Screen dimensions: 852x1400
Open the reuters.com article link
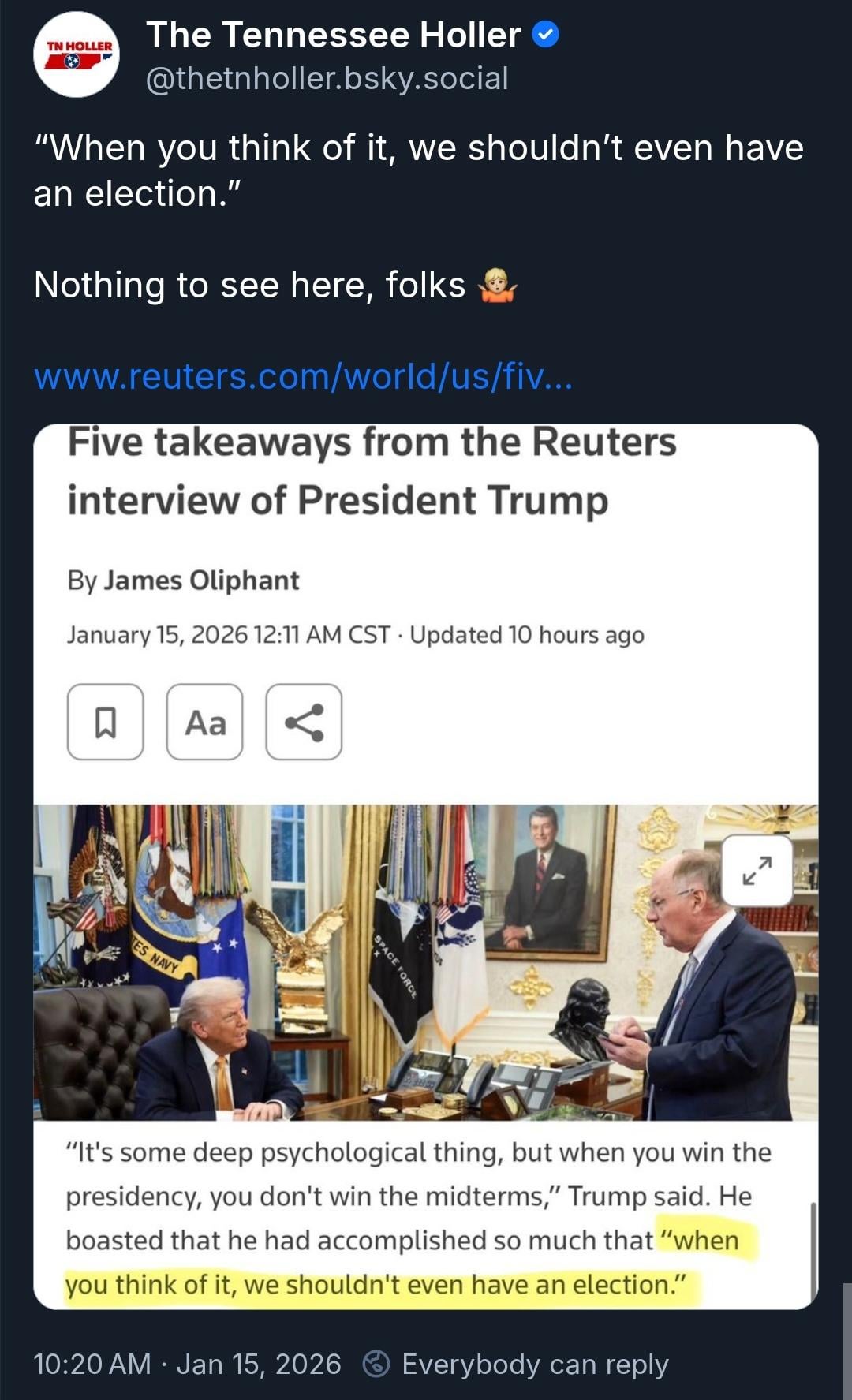click(x=304, y=376)
